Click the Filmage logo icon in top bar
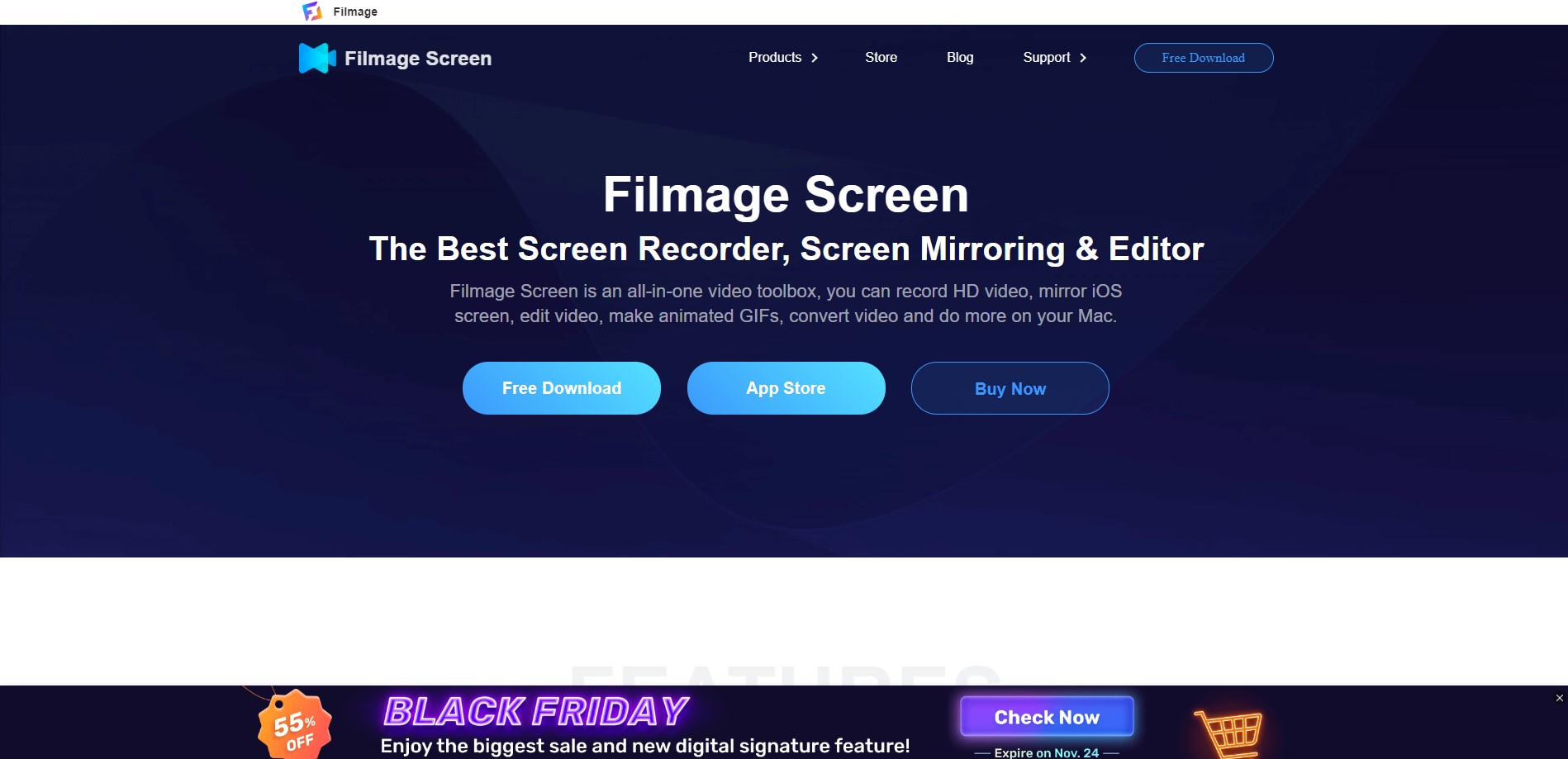The height and width of the screenshot is (759, 1568). [x=312, y=12]
